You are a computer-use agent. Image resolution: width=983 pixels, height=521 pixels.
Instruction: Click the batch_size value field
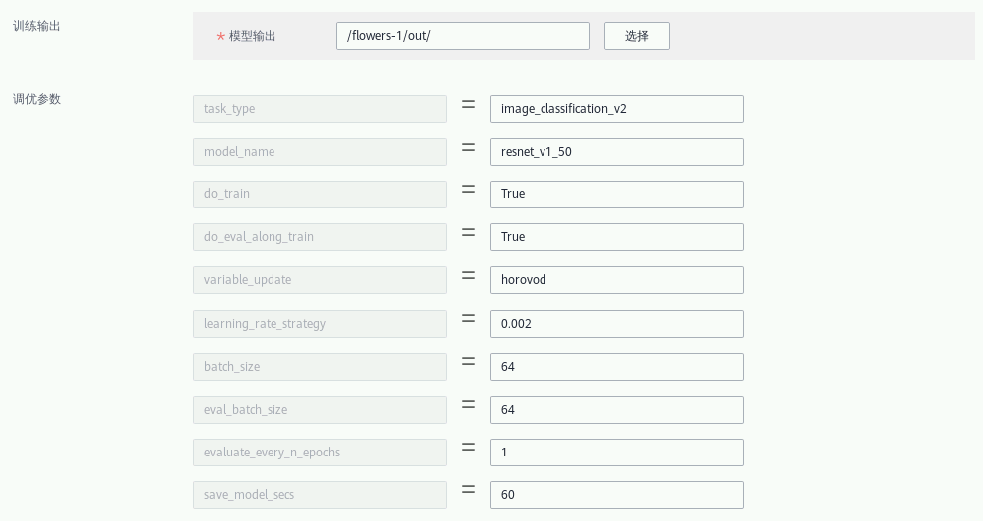616,367
